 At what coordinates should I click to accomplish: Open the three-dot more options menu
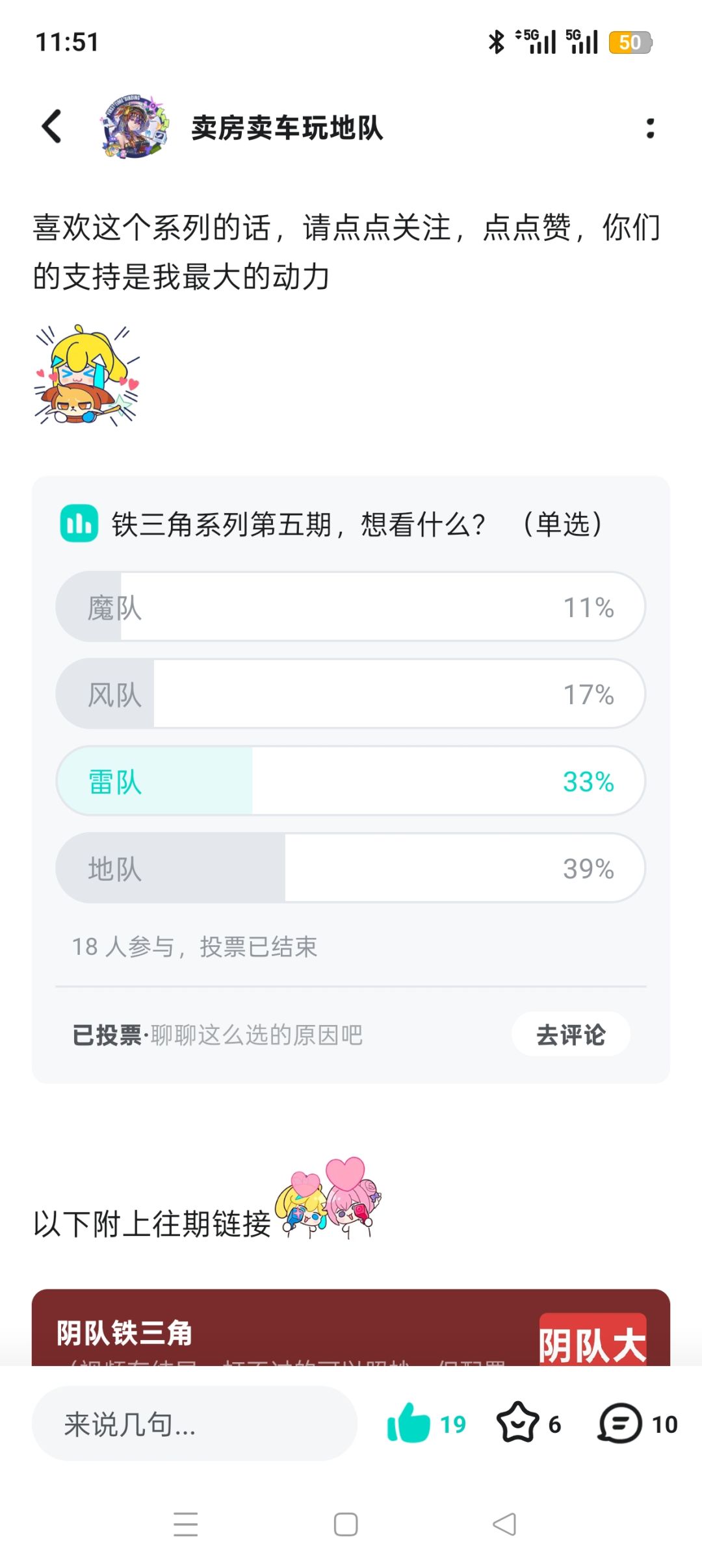(x=650, y=128)
